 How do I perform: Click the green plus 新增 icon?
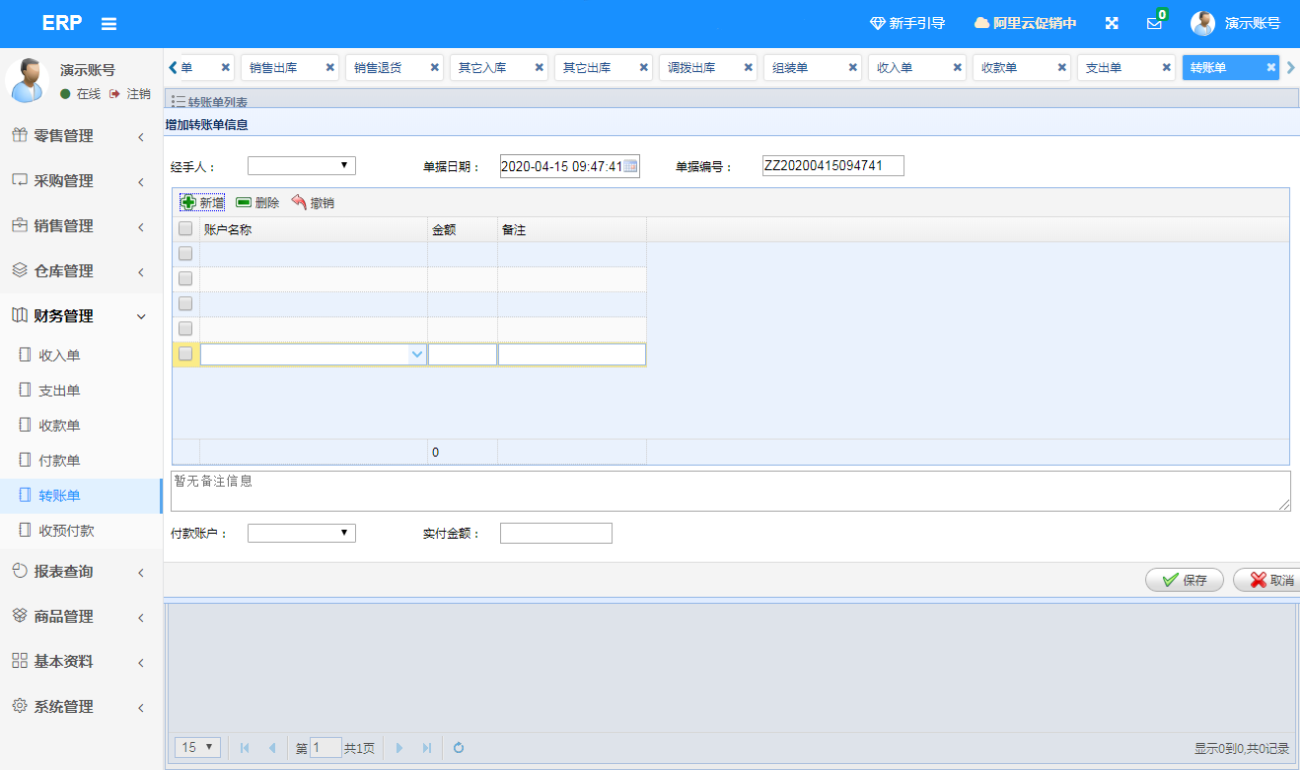188,202
